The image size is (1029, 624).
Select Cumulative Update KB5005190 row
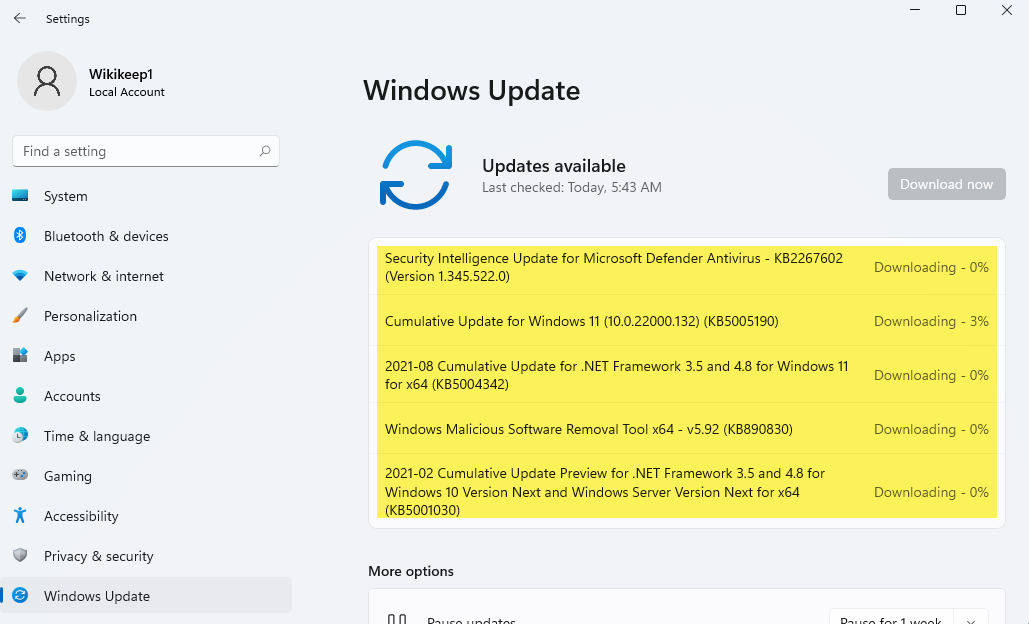click(686, 321)
